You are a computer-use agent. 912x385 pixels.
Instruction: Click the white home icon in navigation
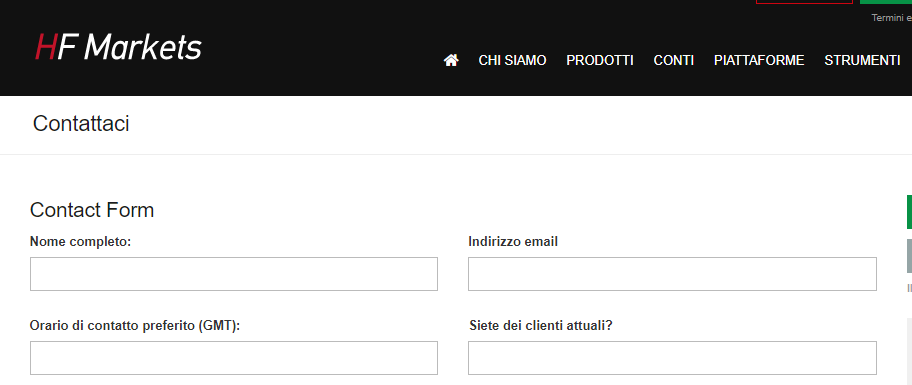click(x=451, y=60)
